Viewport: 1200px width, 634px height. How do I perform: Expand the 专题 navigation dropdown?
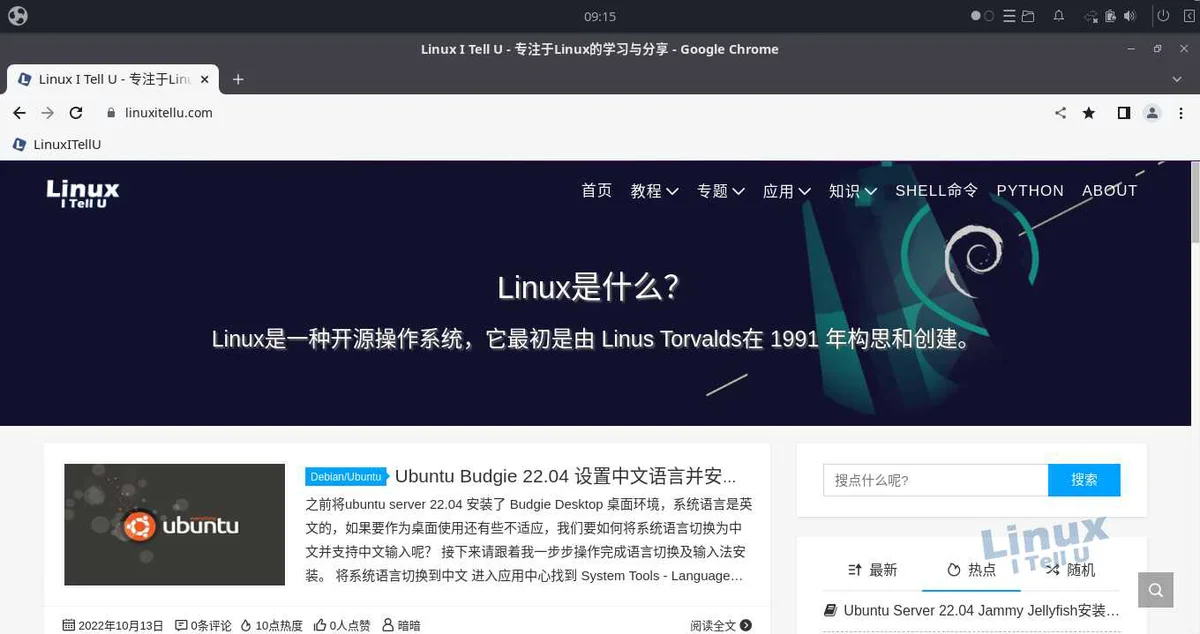tap(721, 190)
